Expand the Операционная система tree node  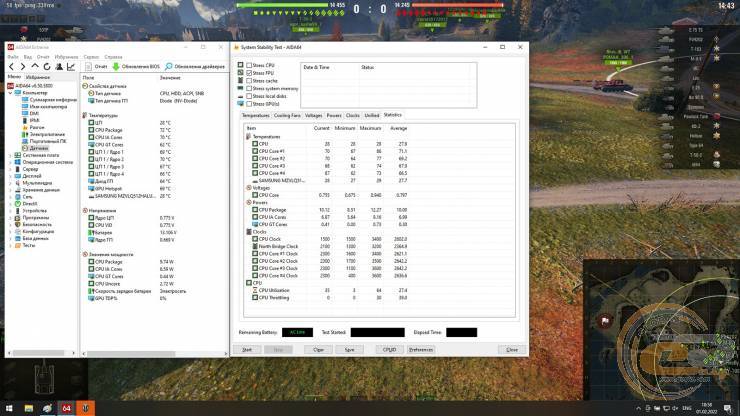(10, 162)
